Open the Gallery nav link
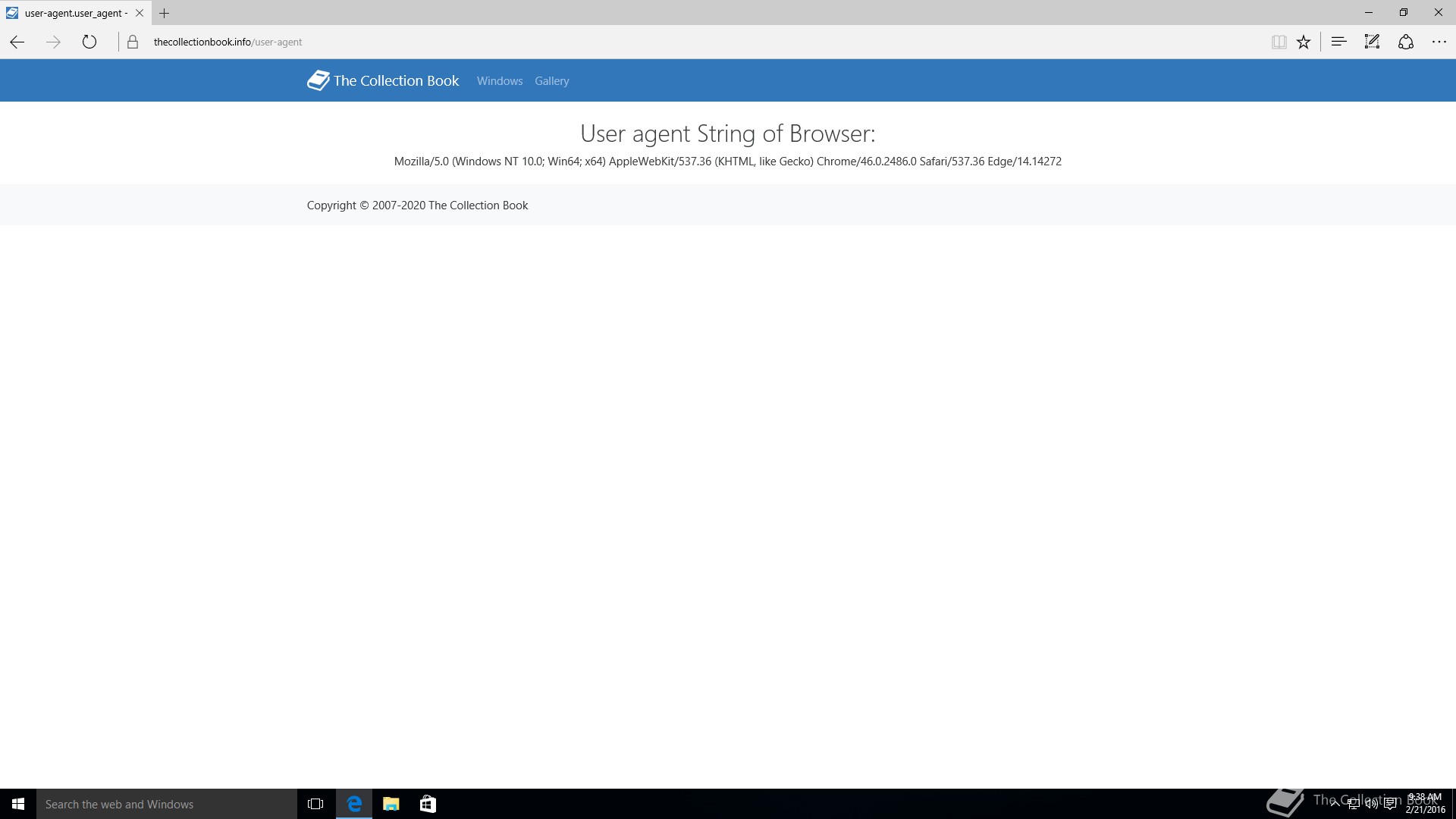1456x819 pixels. [551, 81]
